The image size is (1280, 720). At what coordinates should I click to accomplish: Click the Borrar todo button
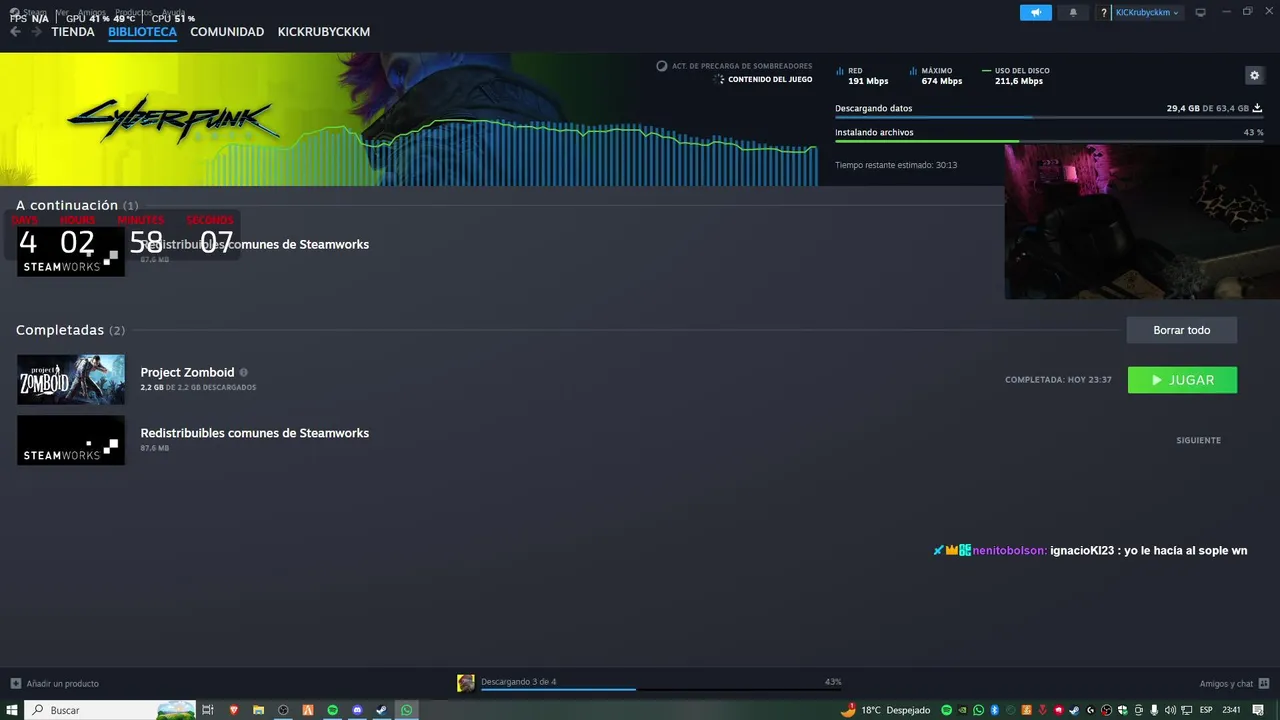click(1181, 330)
